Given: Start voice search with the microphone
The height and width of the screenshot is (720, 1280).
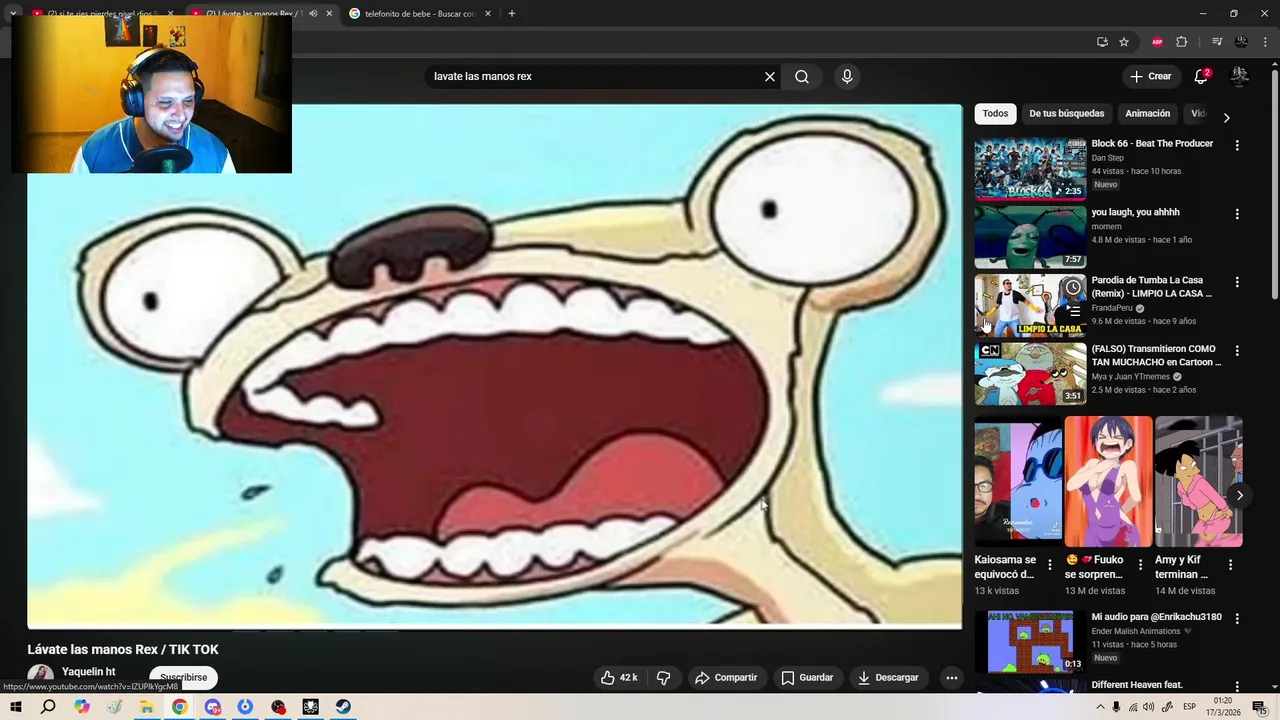Looking at the screenshot, I should [847, 77].
